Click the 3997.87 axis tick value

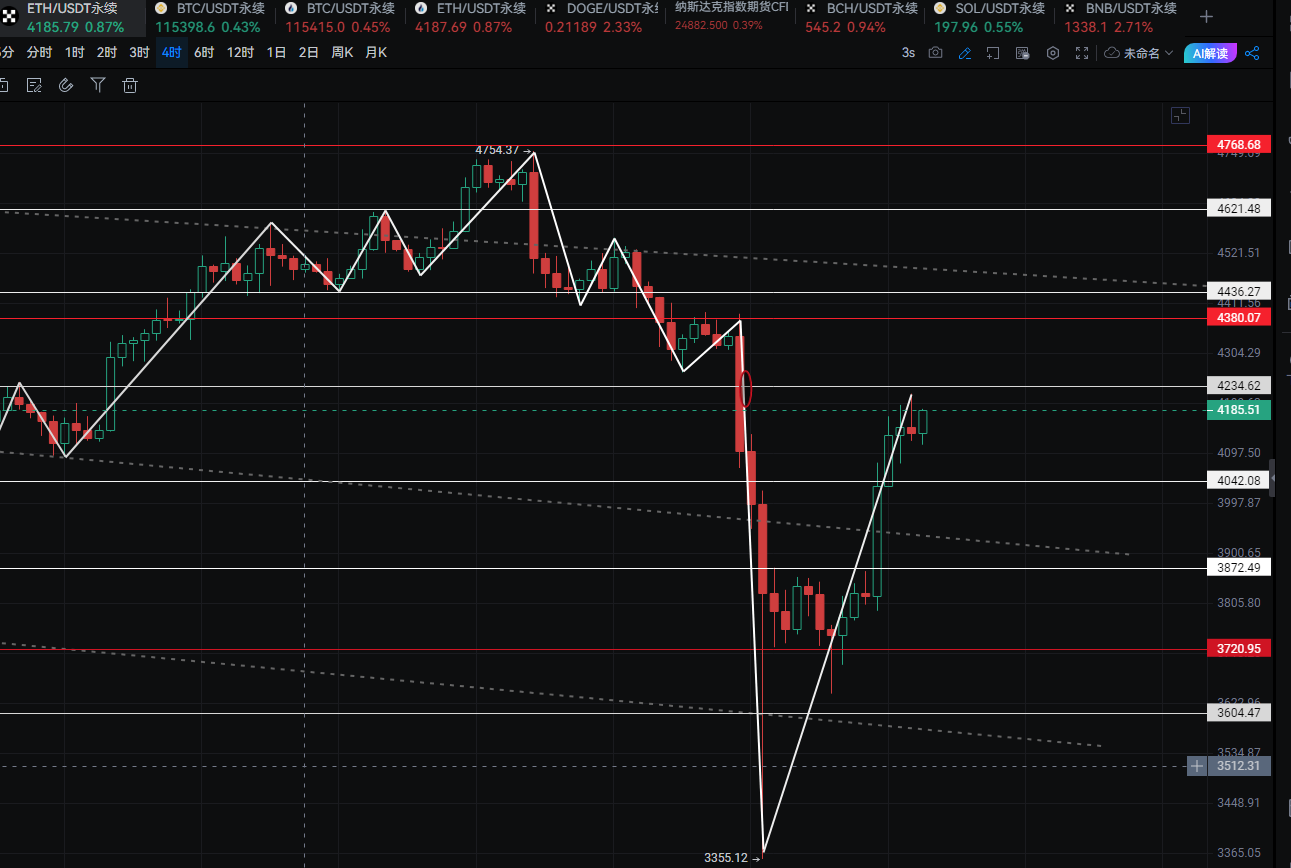tap(1238, 503)
